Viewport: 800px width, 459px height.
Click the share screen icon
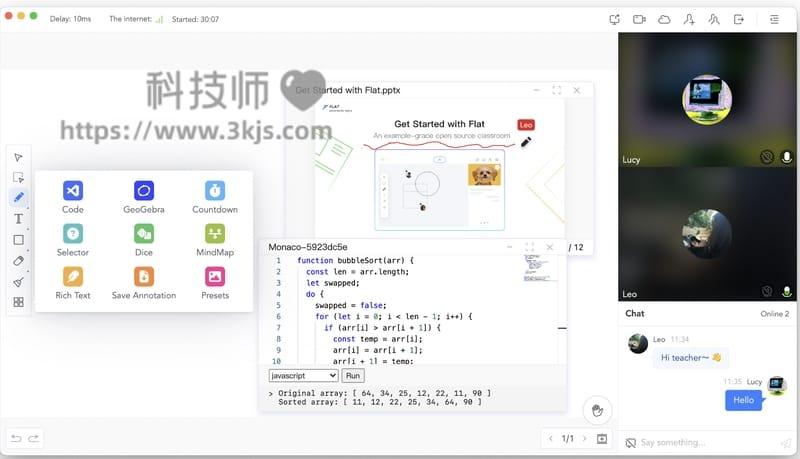(614, 19)
